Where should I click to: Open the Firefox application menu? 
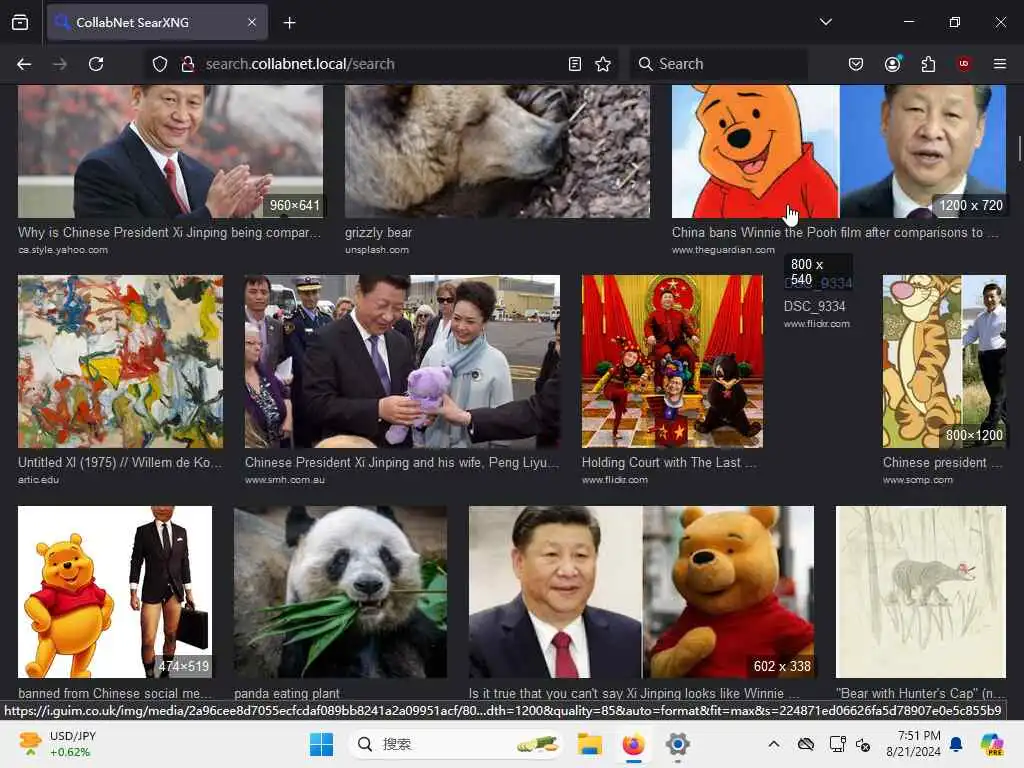pyautogui.click(x=1000, y=64)
